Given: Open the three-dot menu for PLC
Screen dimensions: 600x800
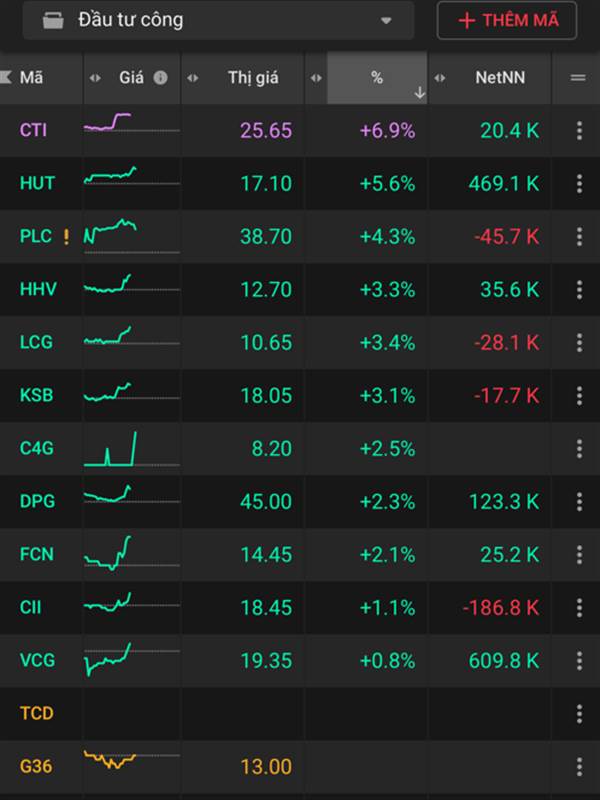Looking at the screenshot, I should [579, 237].
